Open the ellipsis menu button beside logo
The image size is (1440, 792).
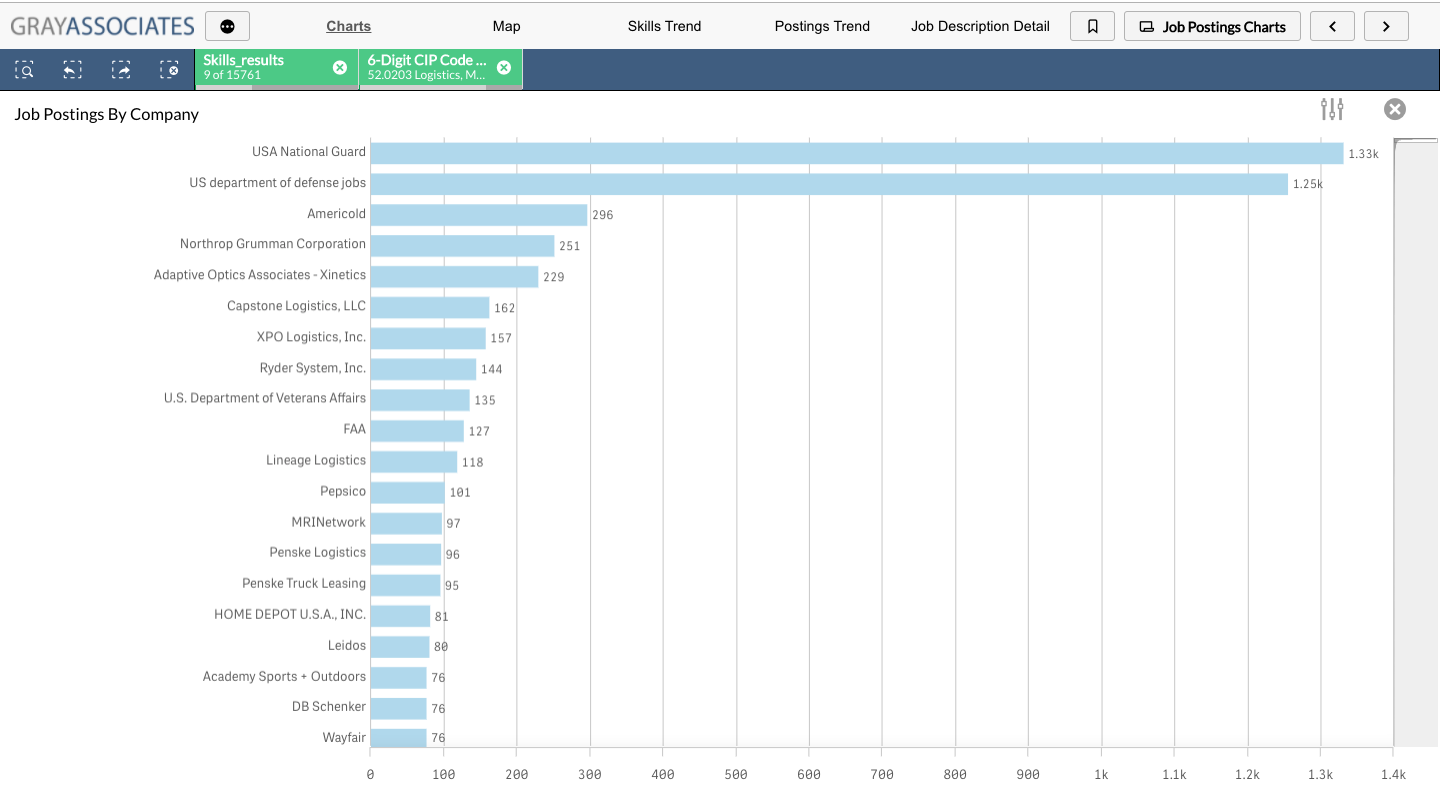(x=227, y=26)
